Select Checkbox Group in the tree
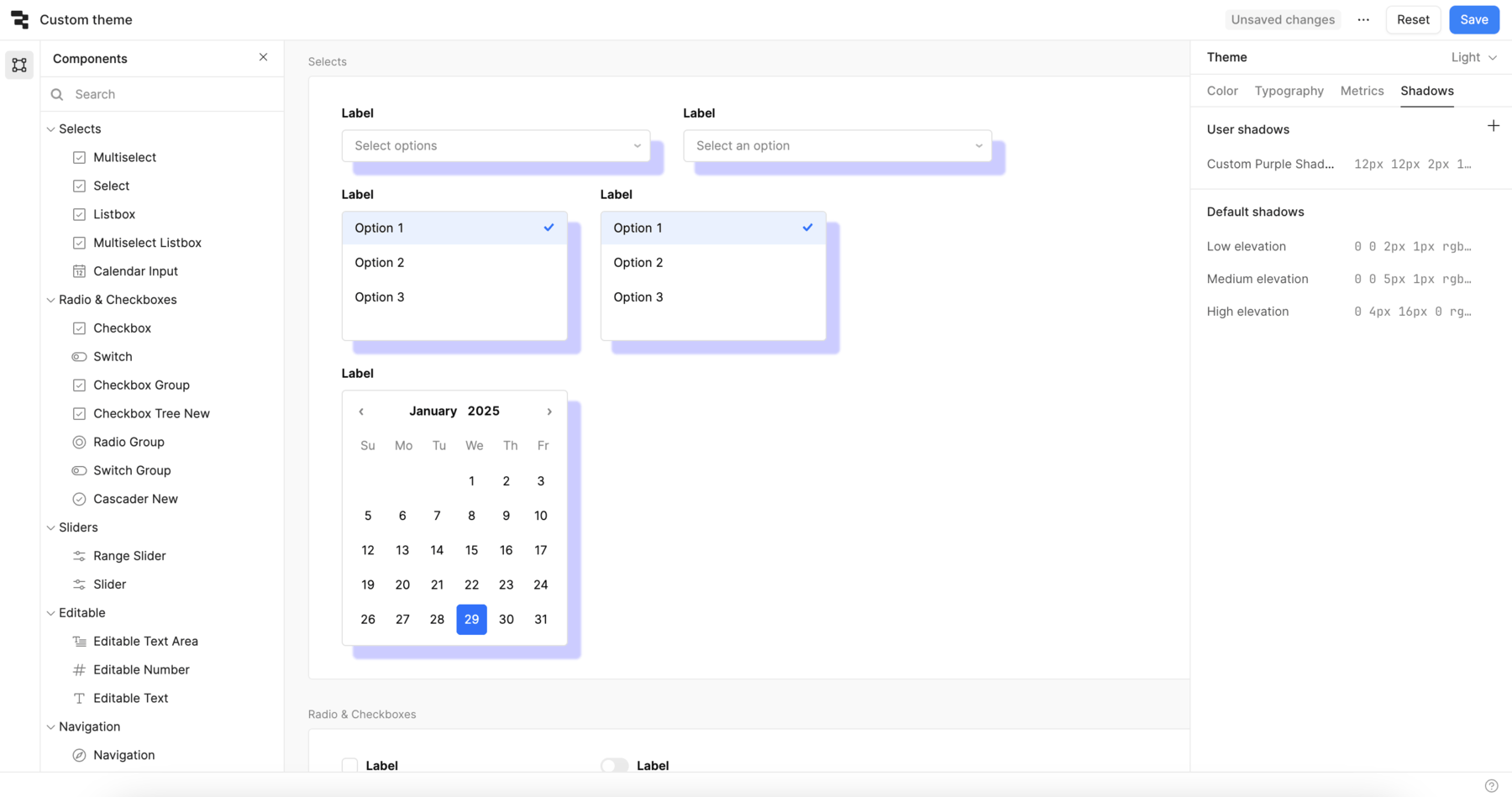 [x=141, y=385]
